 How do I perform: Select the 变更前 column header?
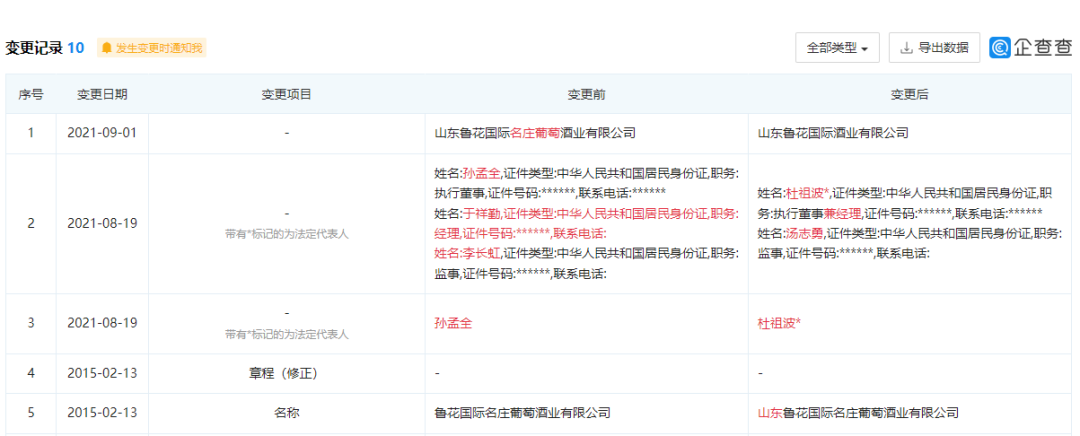click(x=586, y=95)
